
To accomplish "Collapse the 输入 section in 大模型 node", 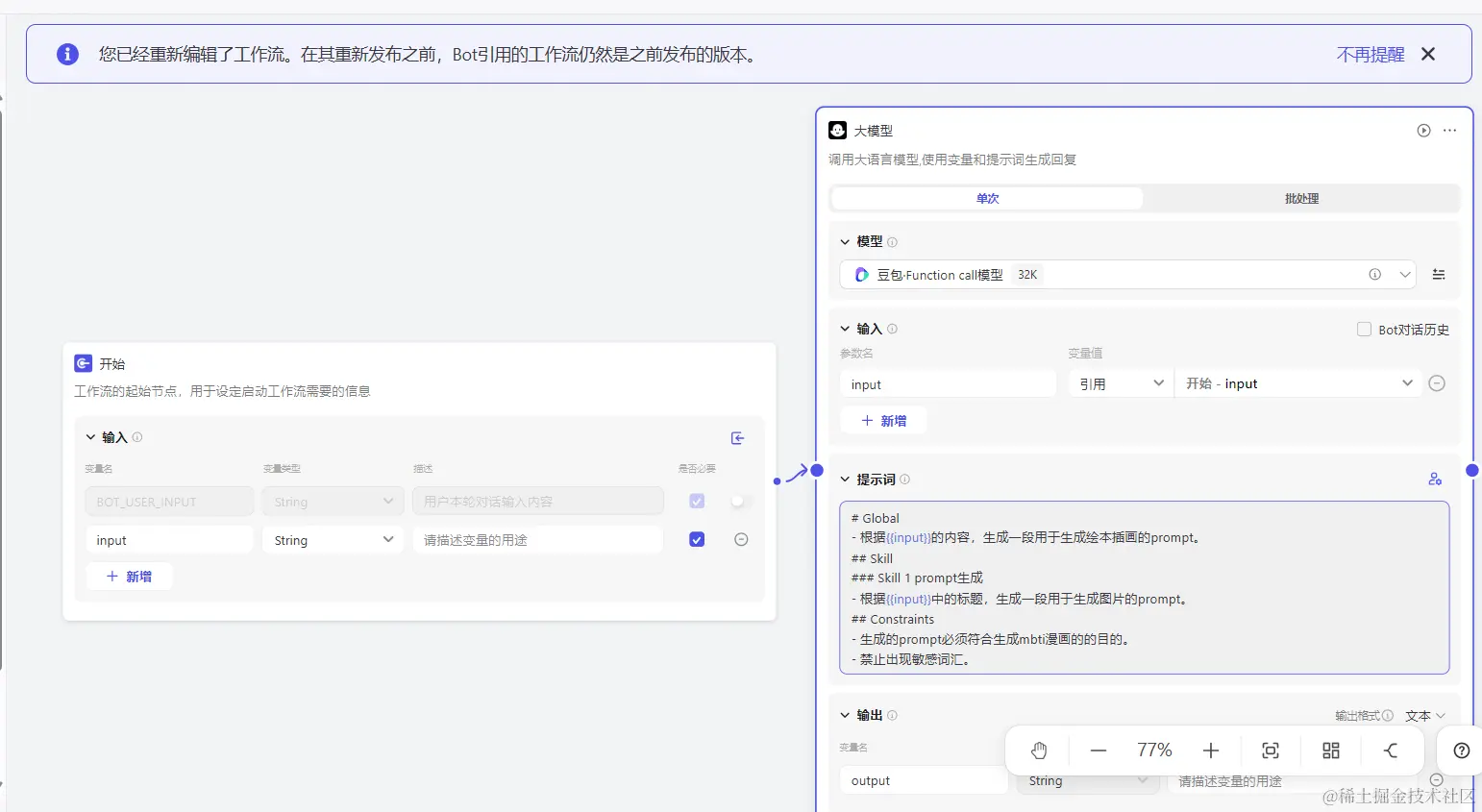I will click(845, 329).
